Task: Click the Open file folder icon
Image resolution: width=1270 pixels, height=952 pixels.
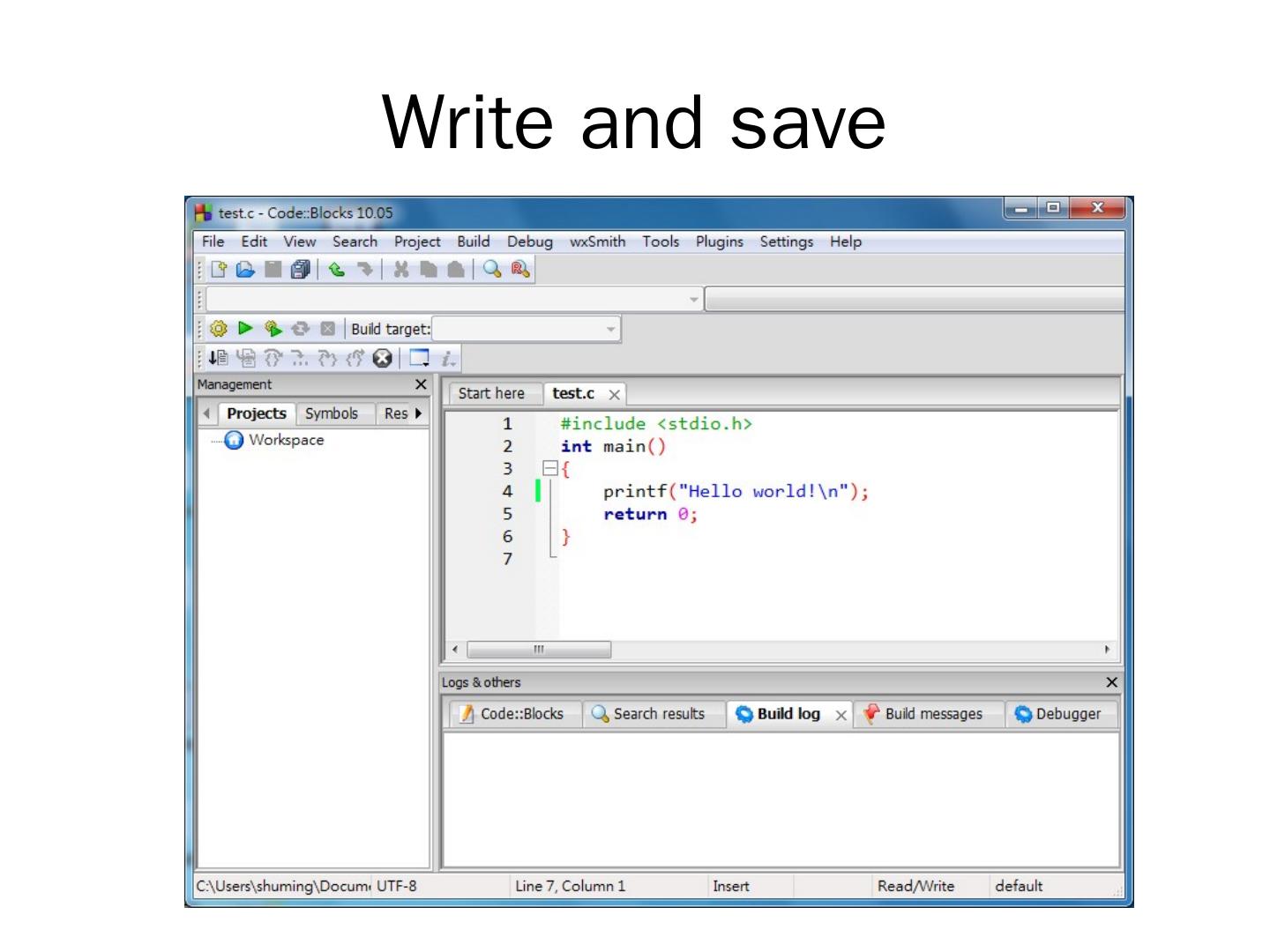Action: click(x=245, y=270)
